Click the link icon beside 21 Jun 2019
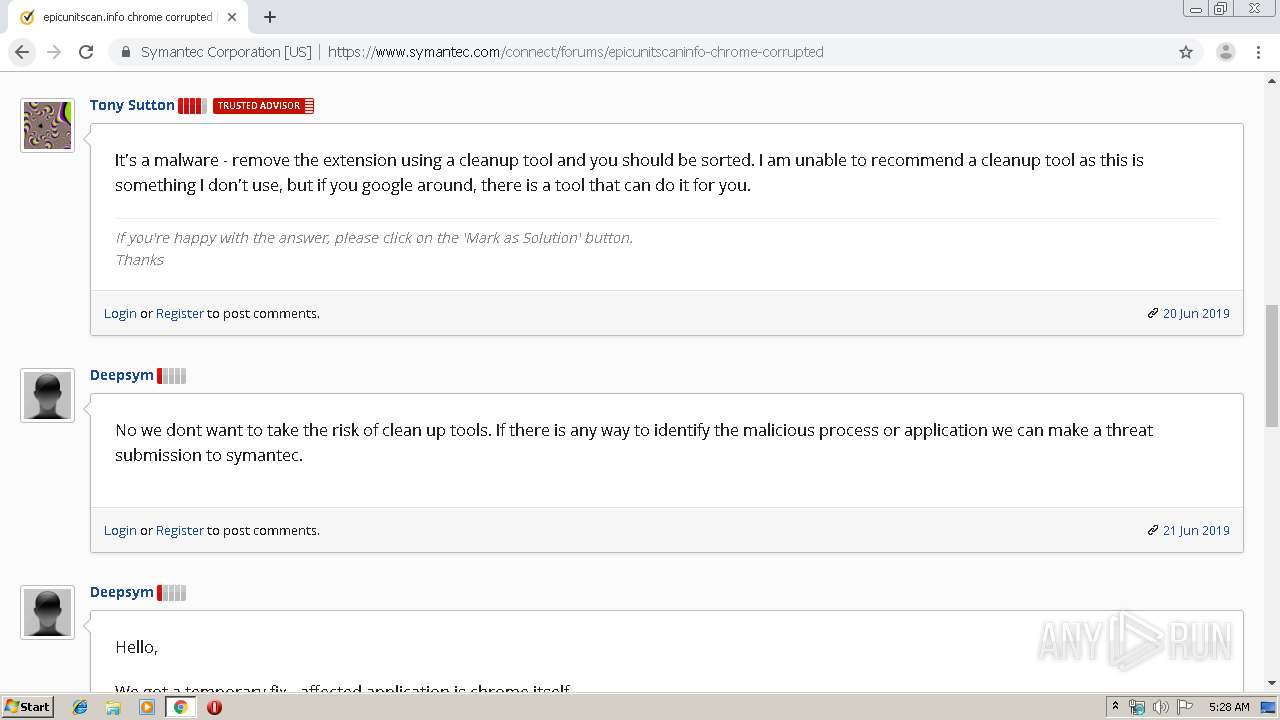Image resolution: width=1280 pixels, height=720 pixels. 1153,530
